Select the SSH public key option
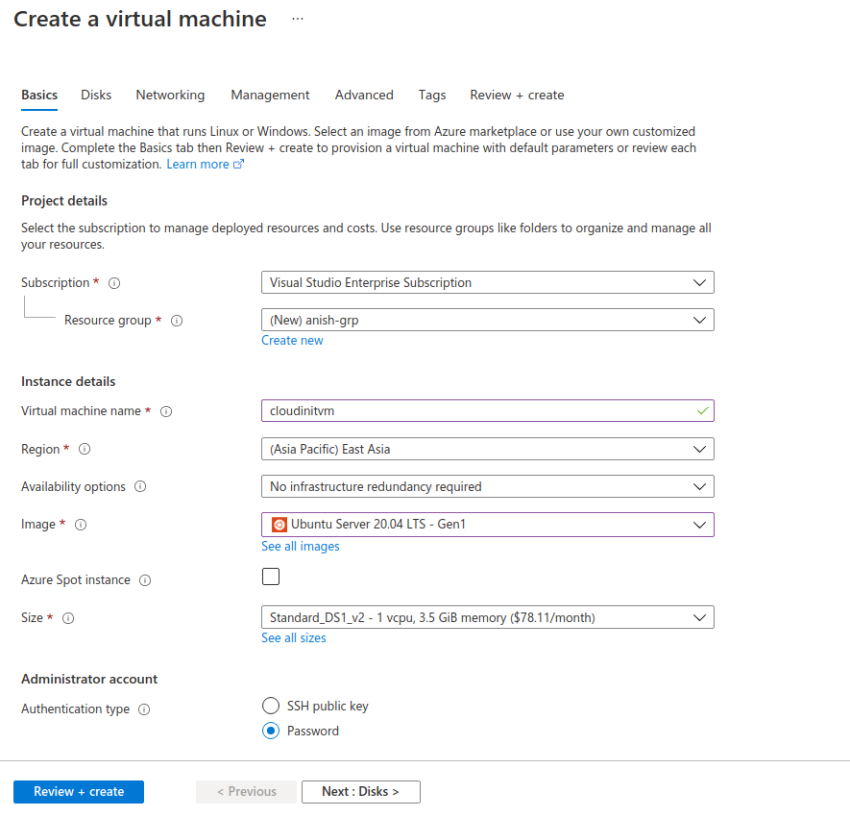850x816 pixels. 270,705
